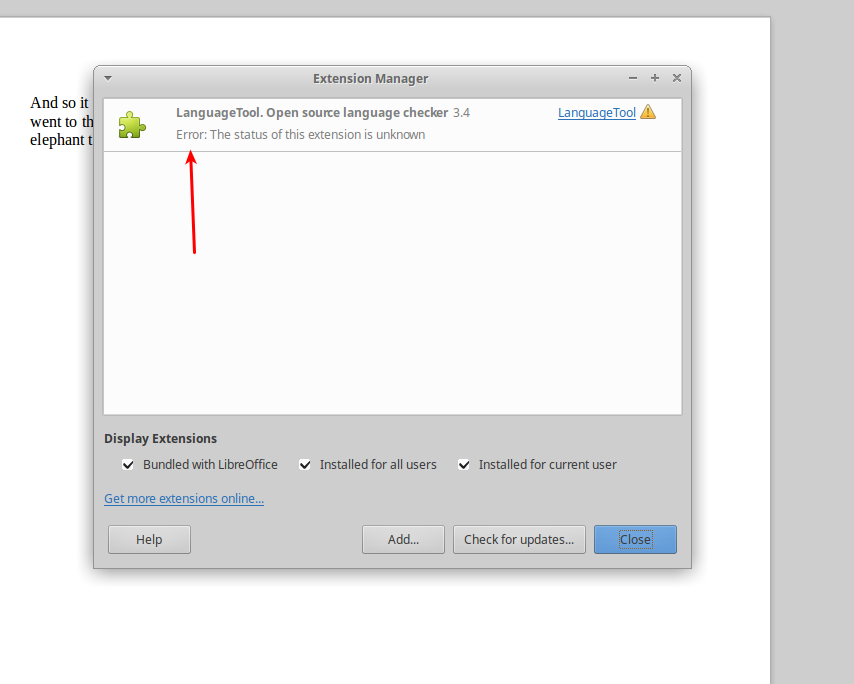The height and width of the screenshot is (684, 854).
Task: Open Get more extensions online link
Action: [184, 498]
